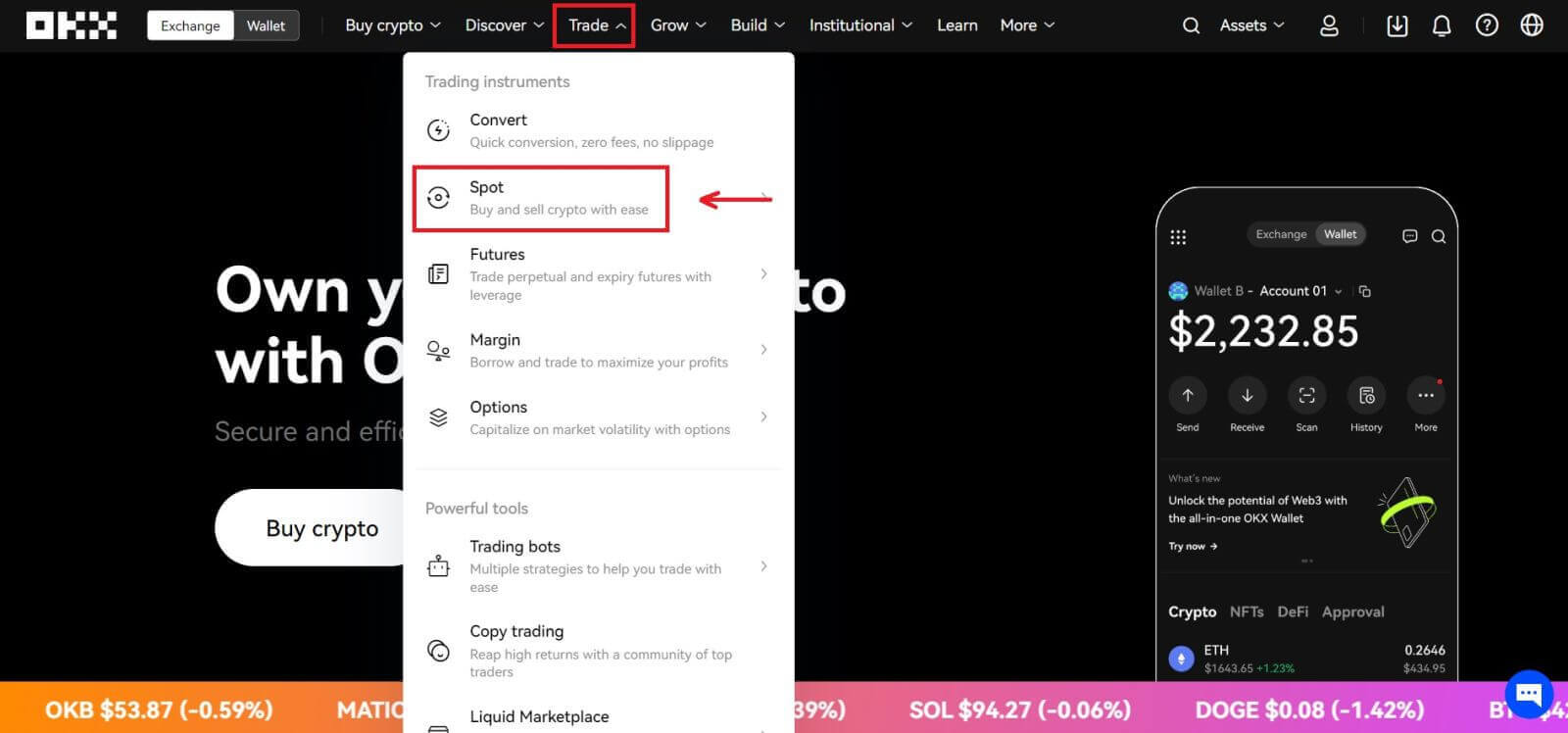Switch to Exchange mode toggle
Image resolution: width=1568 pixels, height=733 pixels.
click(x=190, y=25)
